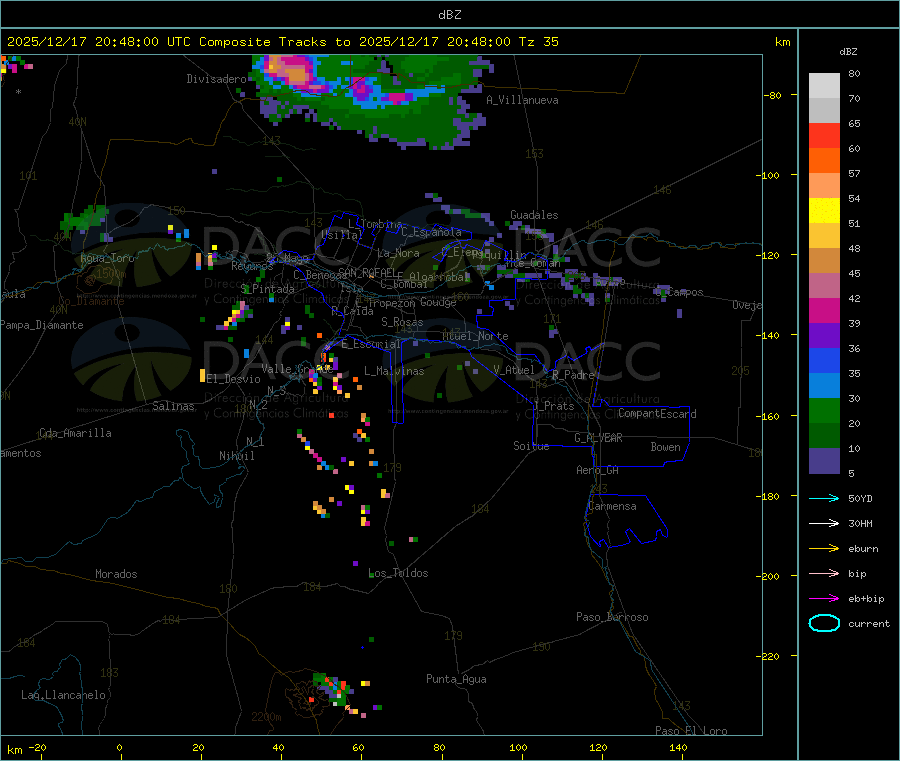Click the 'Punta_Agua' label
900x761 pixels.
point(456,679)
